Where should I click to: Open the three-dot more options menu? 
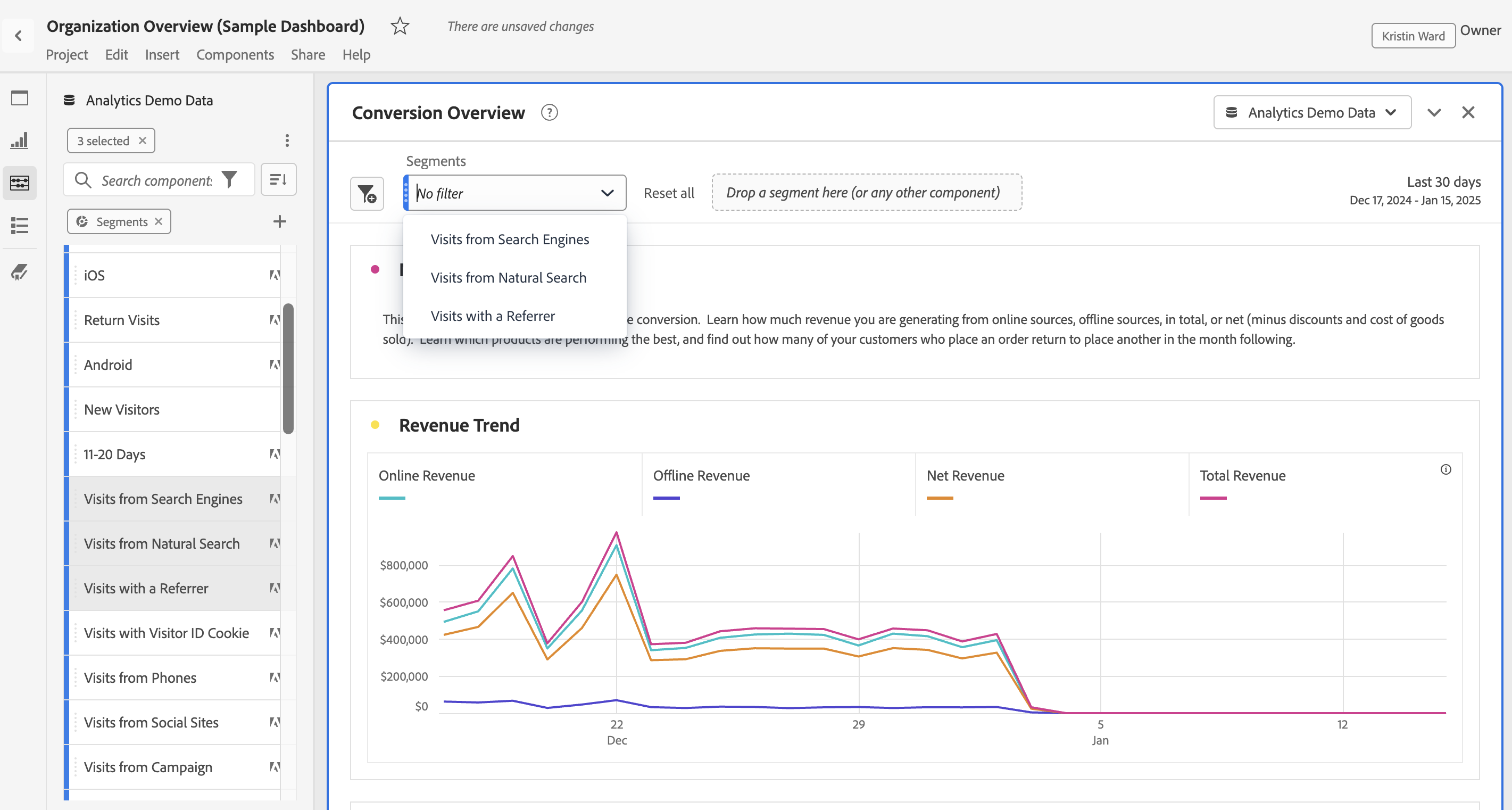point(287,140)
